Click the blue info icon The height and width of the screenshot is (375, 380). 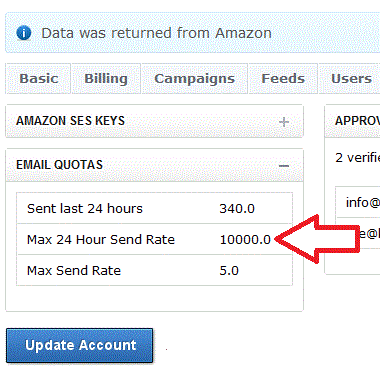point(24,33)
